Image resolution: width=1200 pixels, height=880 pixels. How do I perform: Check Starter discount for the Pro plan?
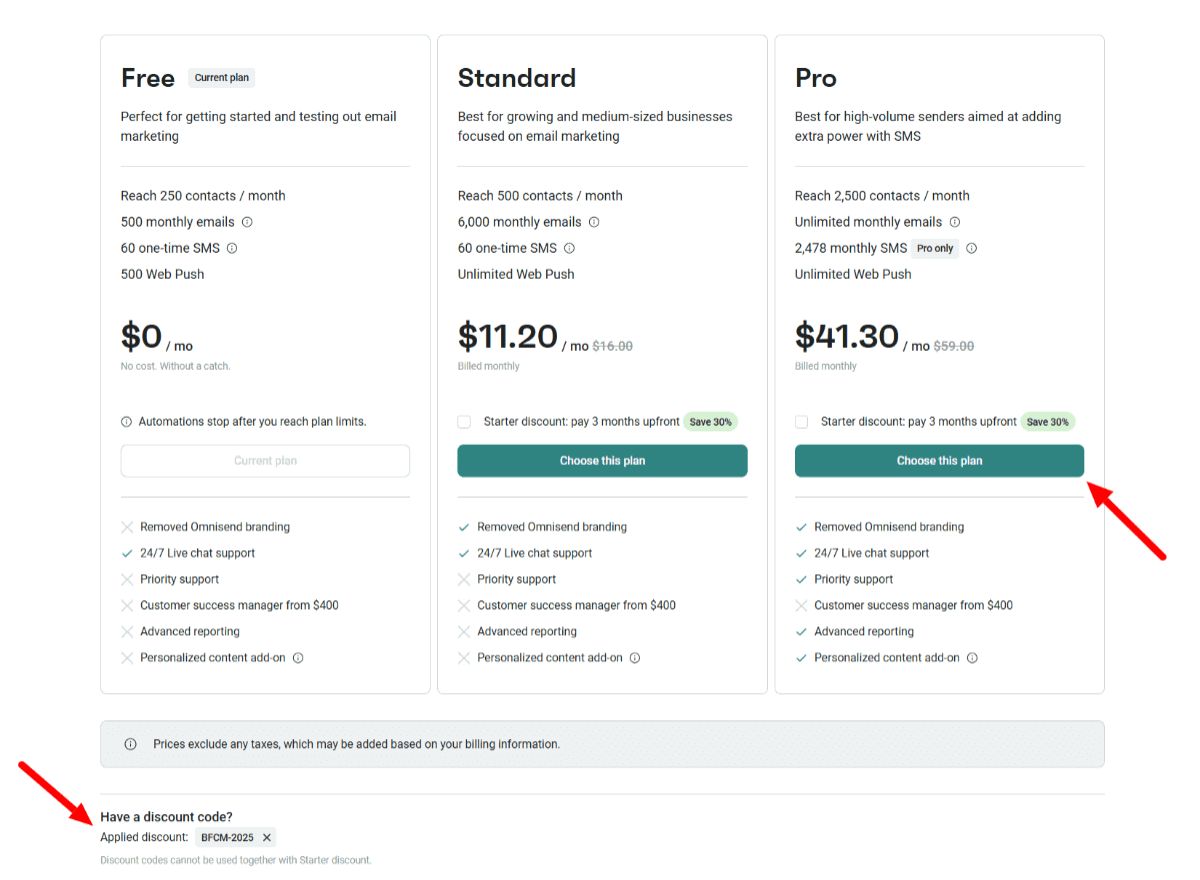click(x=801, y=421)
